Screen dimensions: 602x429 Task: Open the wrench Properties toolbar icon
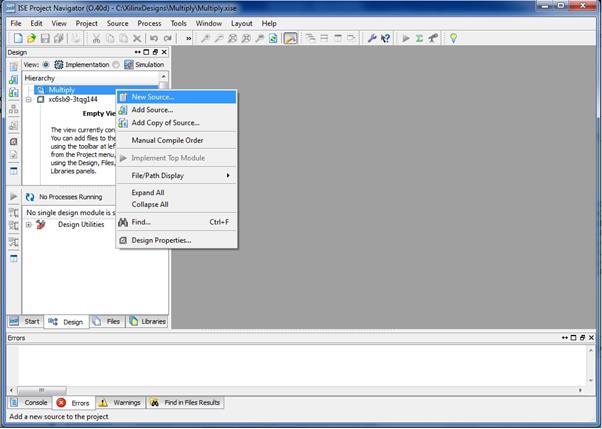click(372, 38)
